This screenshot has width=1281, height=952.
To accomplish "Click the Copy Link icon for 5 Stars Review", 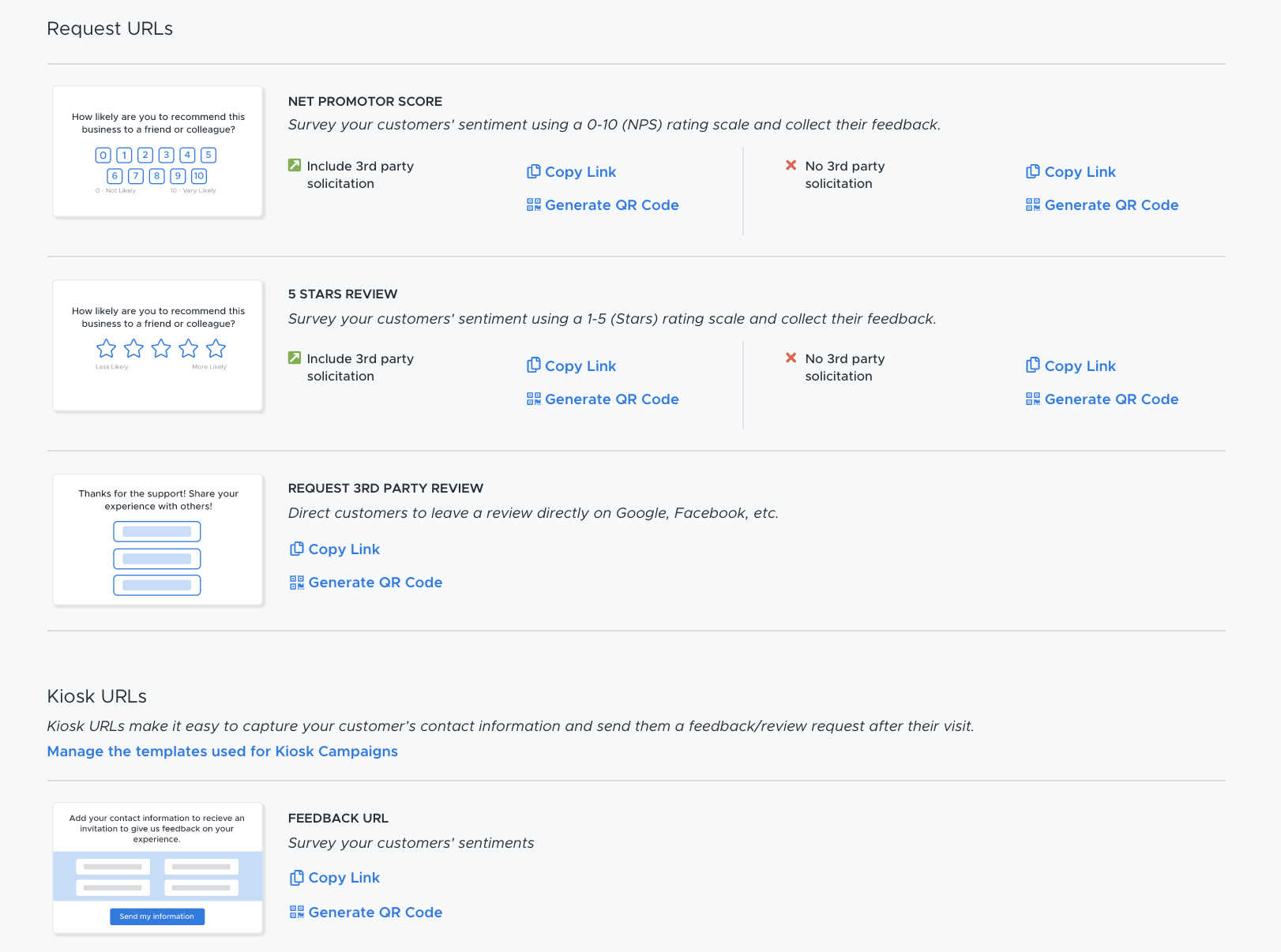I will pos(533,365).
